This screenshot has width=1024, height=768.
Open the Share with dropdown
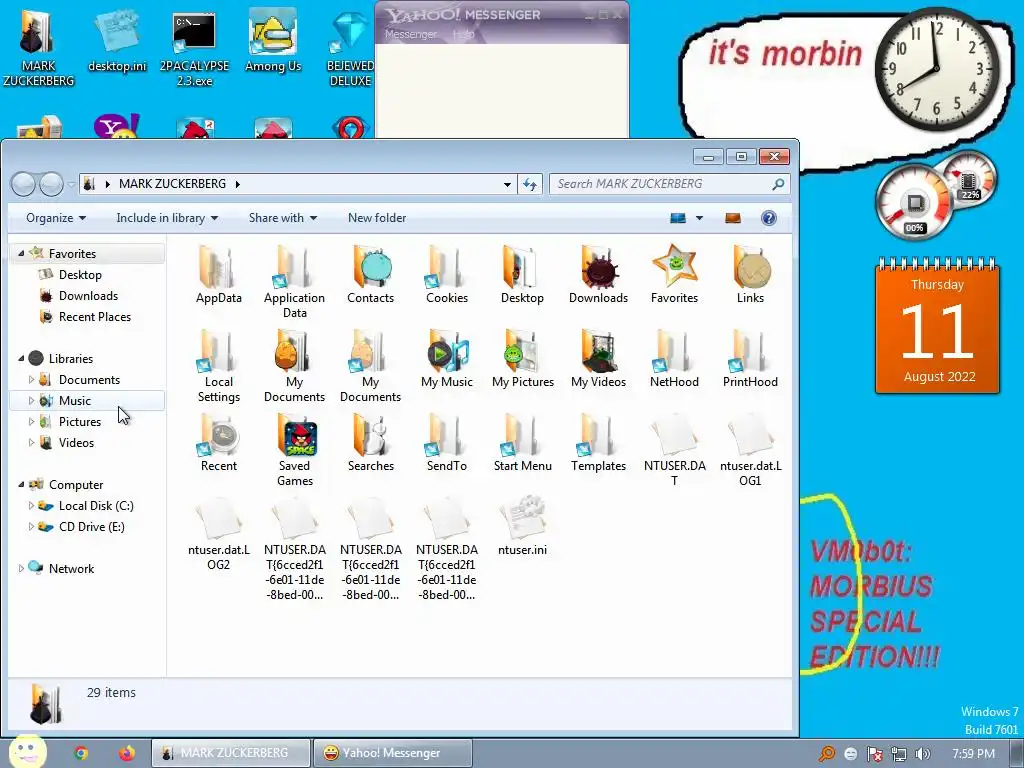283,218
